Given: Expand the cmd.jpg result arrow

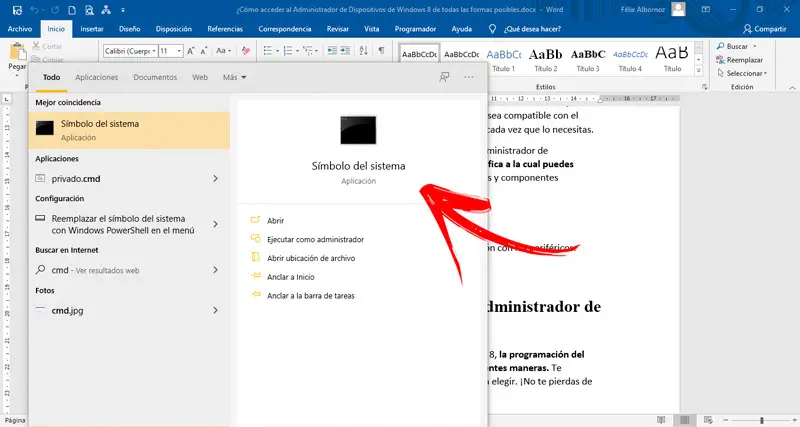Looking at the screenshot, I should click(215, 310).
